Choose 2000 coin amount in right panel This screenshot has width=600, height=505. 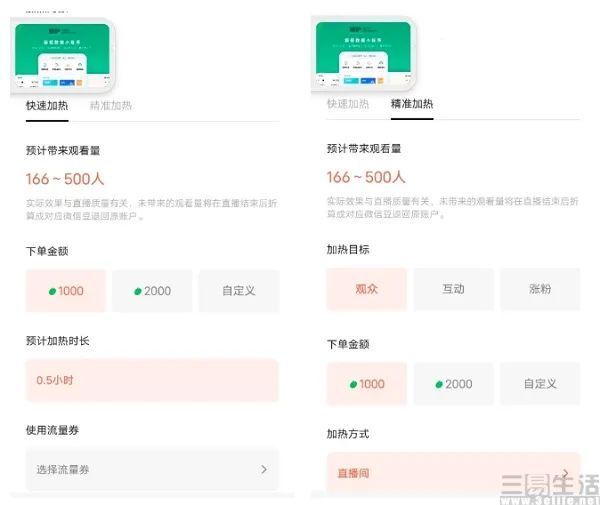(453, 384)
